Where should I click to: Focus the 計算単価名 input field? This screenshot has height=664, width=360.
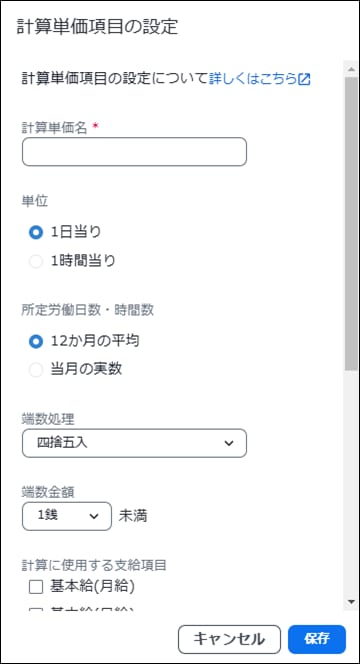tap(134, 152)
